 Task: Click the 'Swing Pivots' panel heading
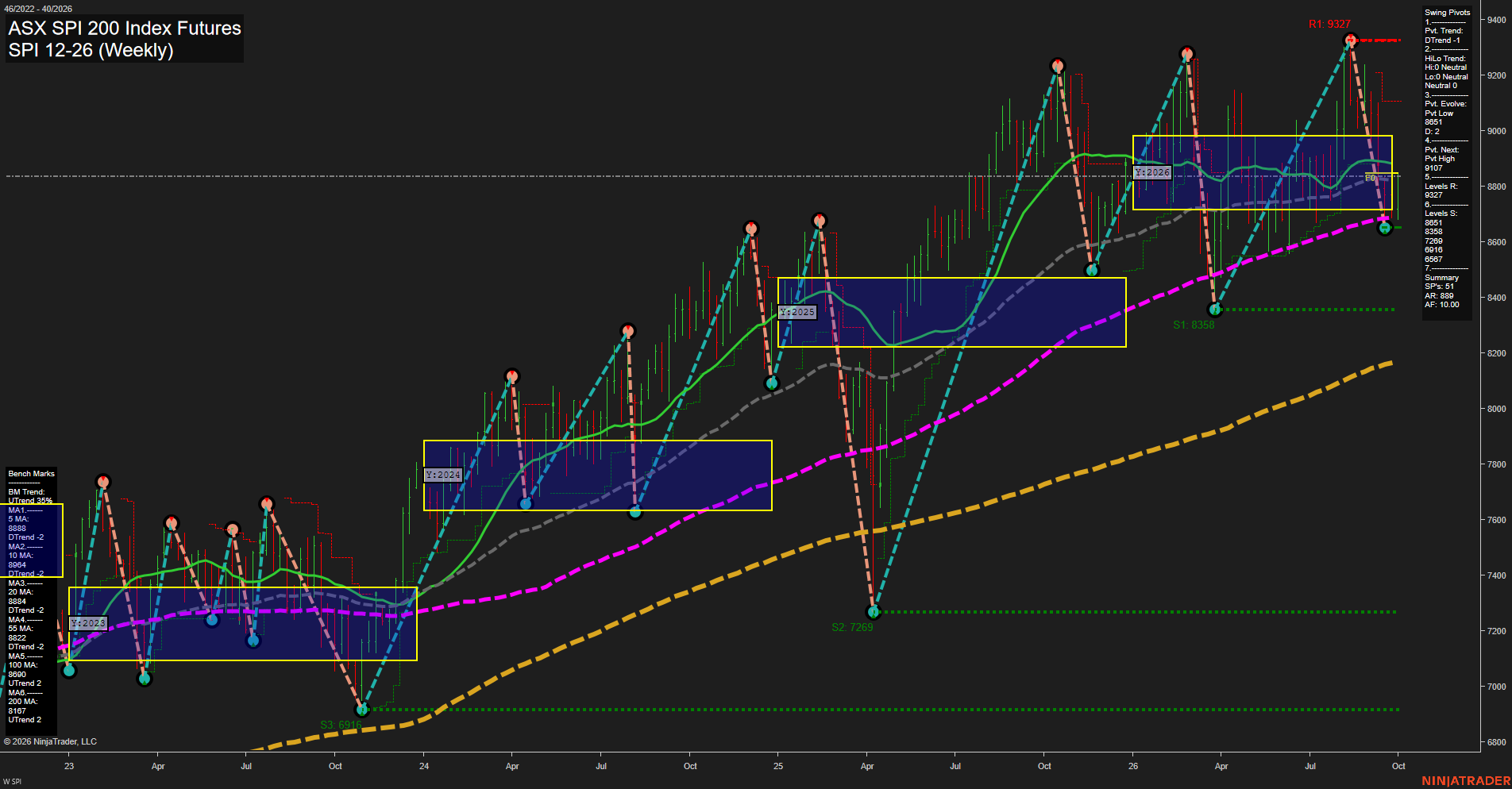[1447, 13]
